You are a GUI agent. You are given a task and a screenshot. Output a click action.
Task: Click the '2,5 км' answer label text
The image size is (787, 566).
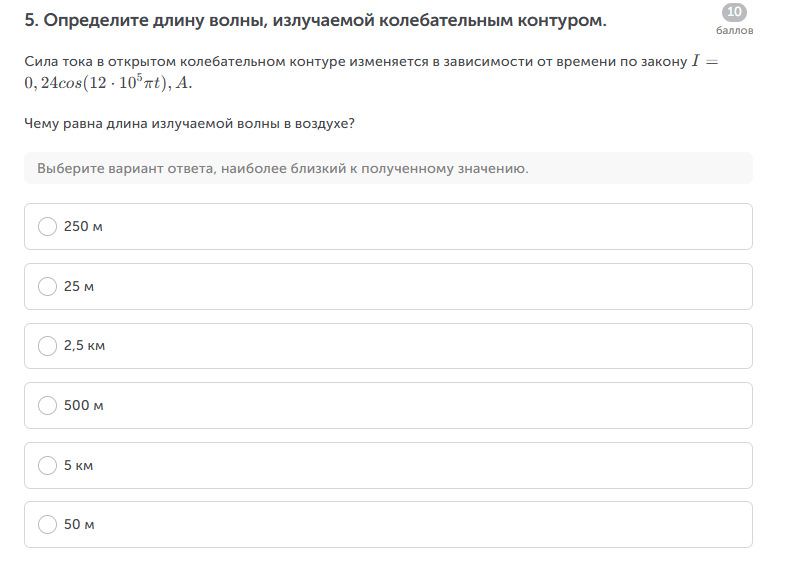click(84, 346)
